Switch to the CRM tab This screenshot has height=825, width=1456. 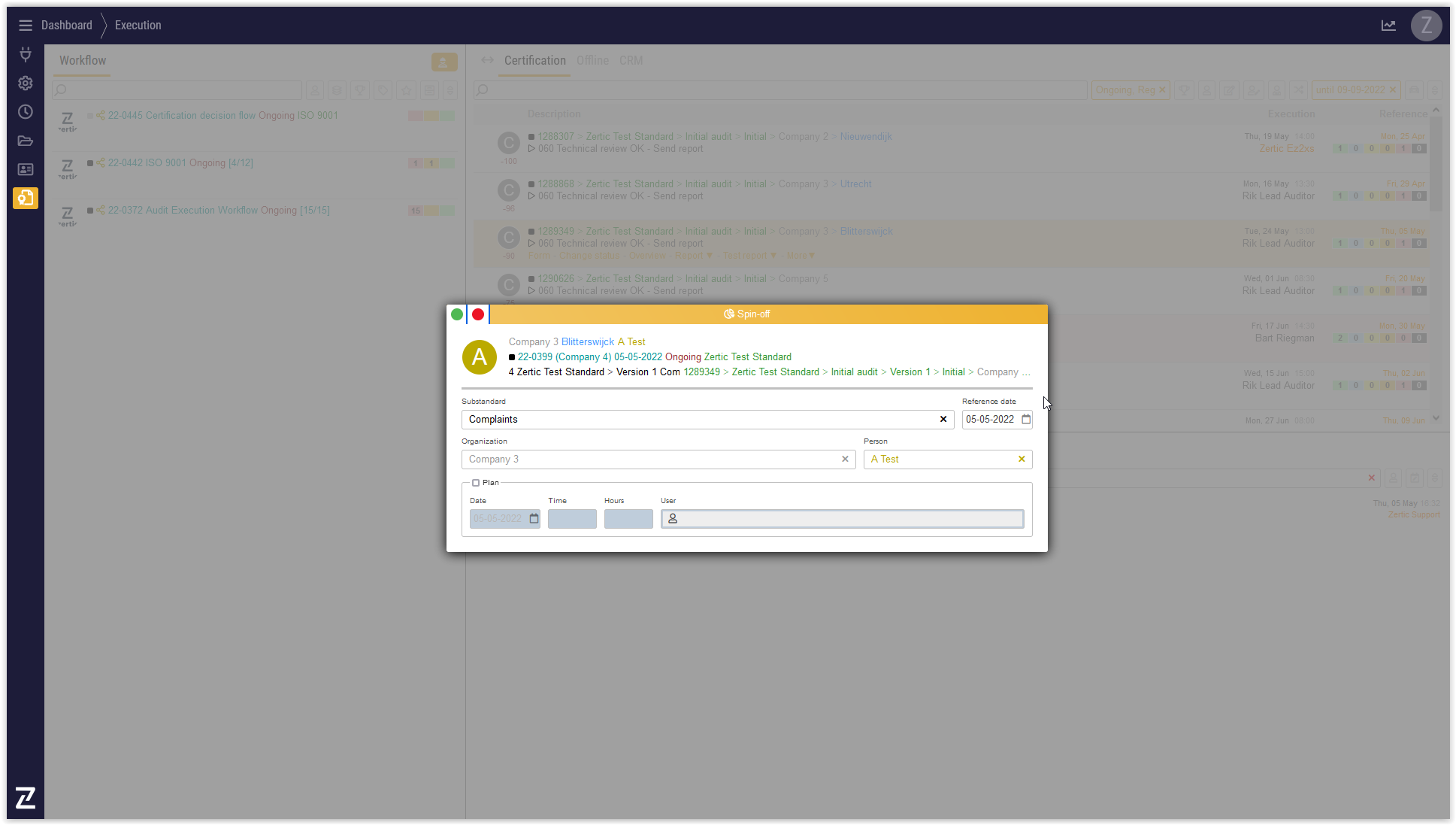pyautogui.click(x=631, y=61)
